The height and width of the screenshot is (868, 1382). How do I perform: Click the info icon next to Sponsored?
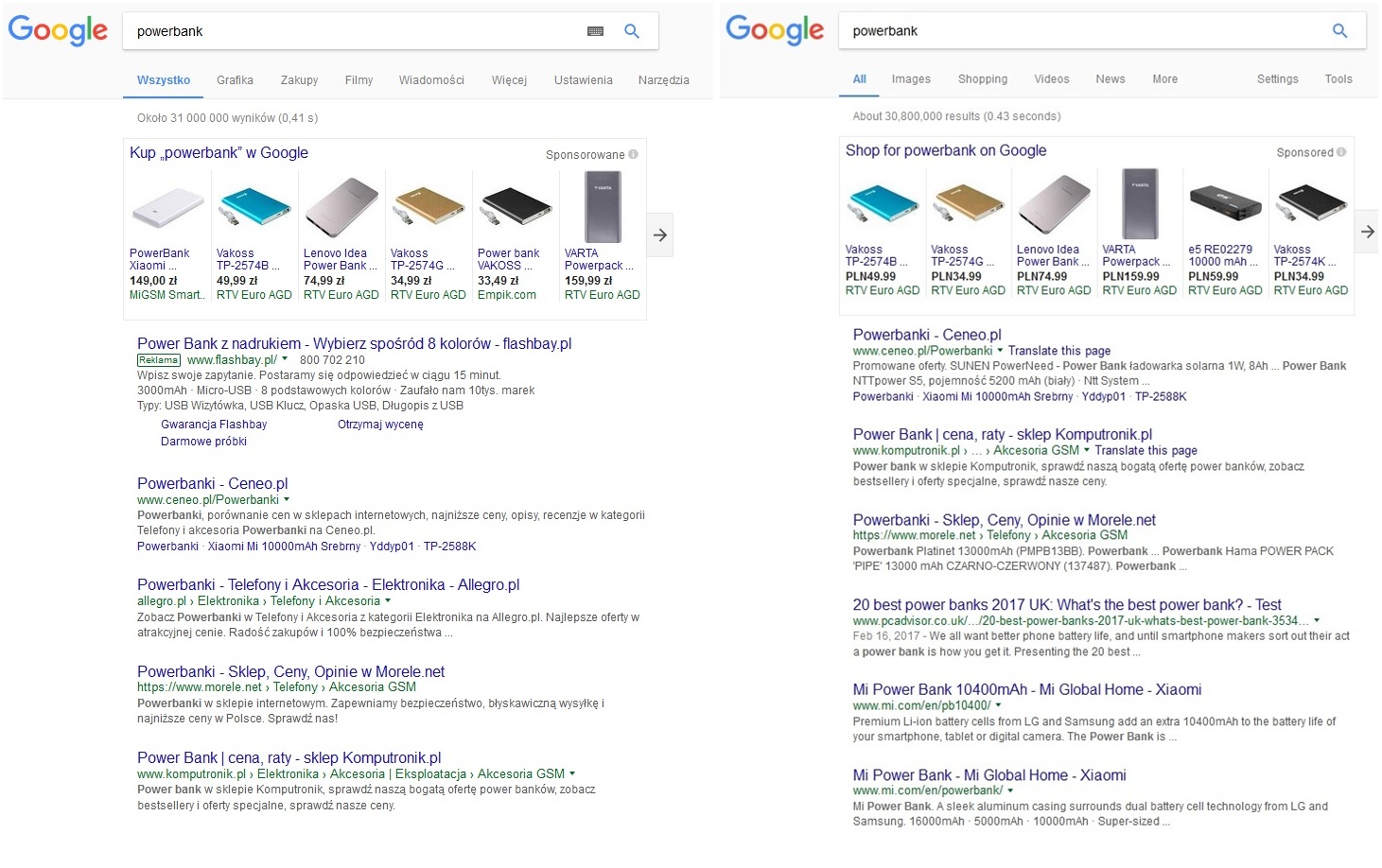pyautogui.click(x=1341, y=152)
